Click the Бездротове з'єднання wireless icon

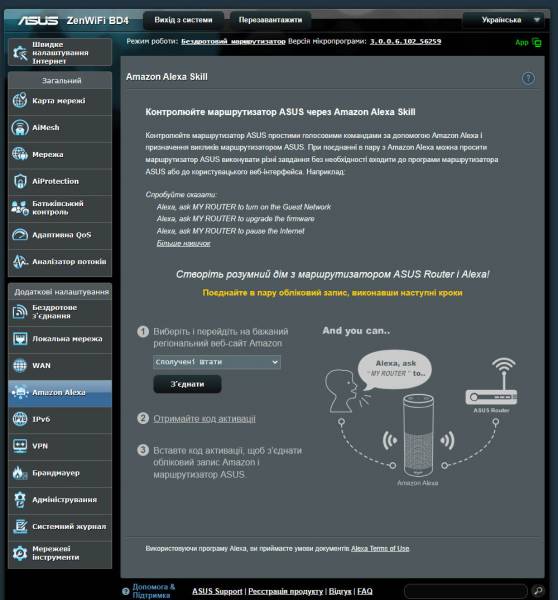[20, 312]
